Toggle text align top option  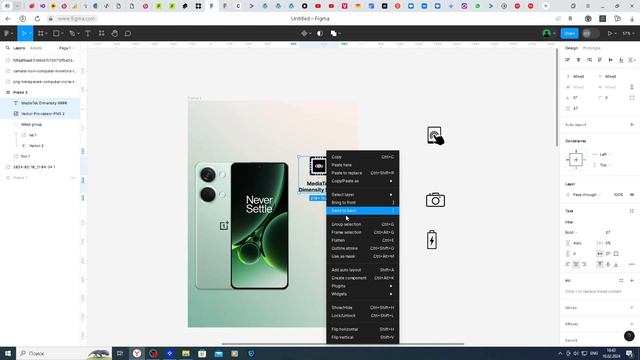click(600, 264)
